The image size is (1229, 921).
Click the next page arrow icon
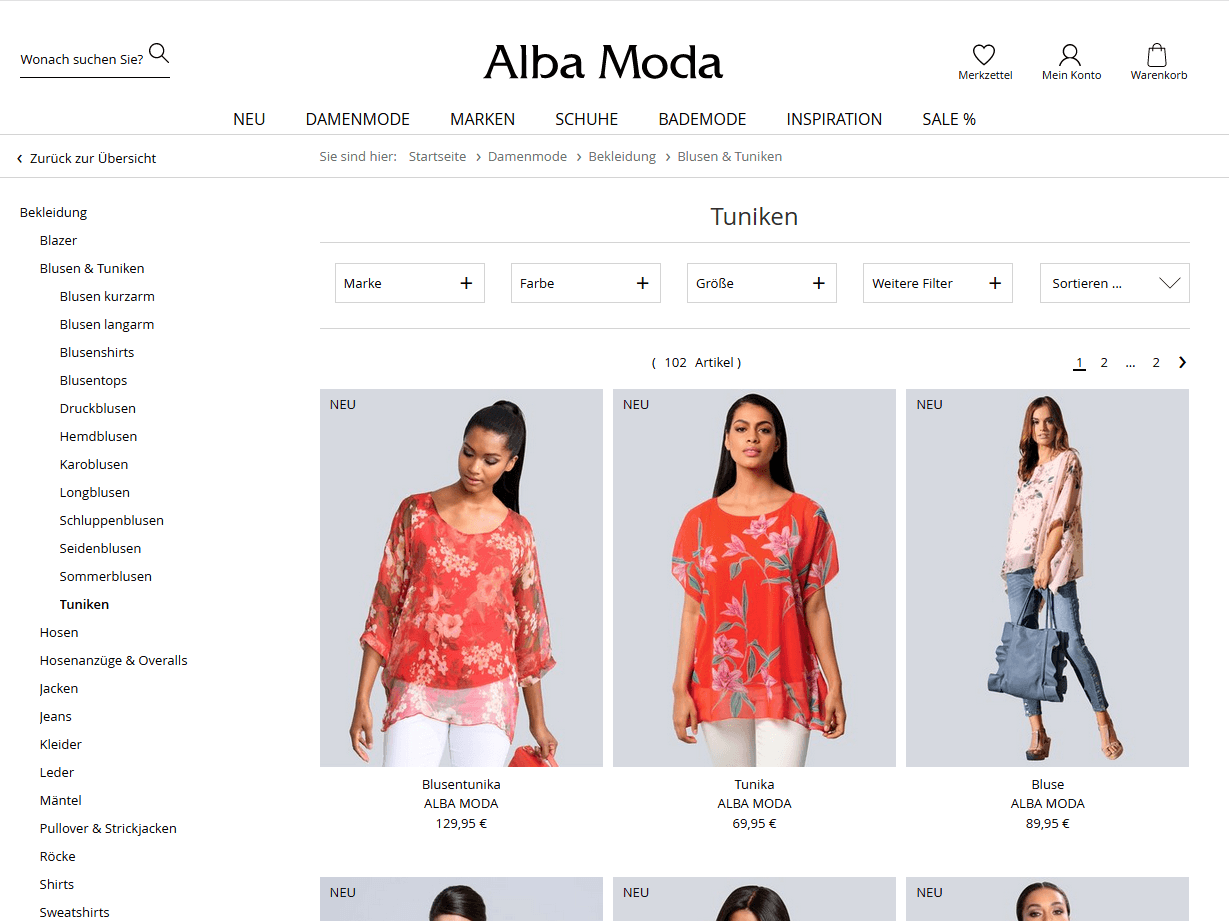pyautogui.click(x=1182, y=362)
